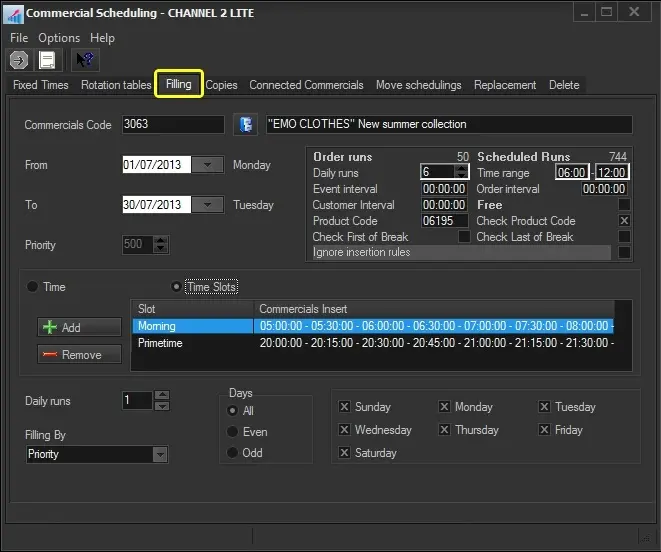
Task: Select the Time radio button
Action: 32,287
